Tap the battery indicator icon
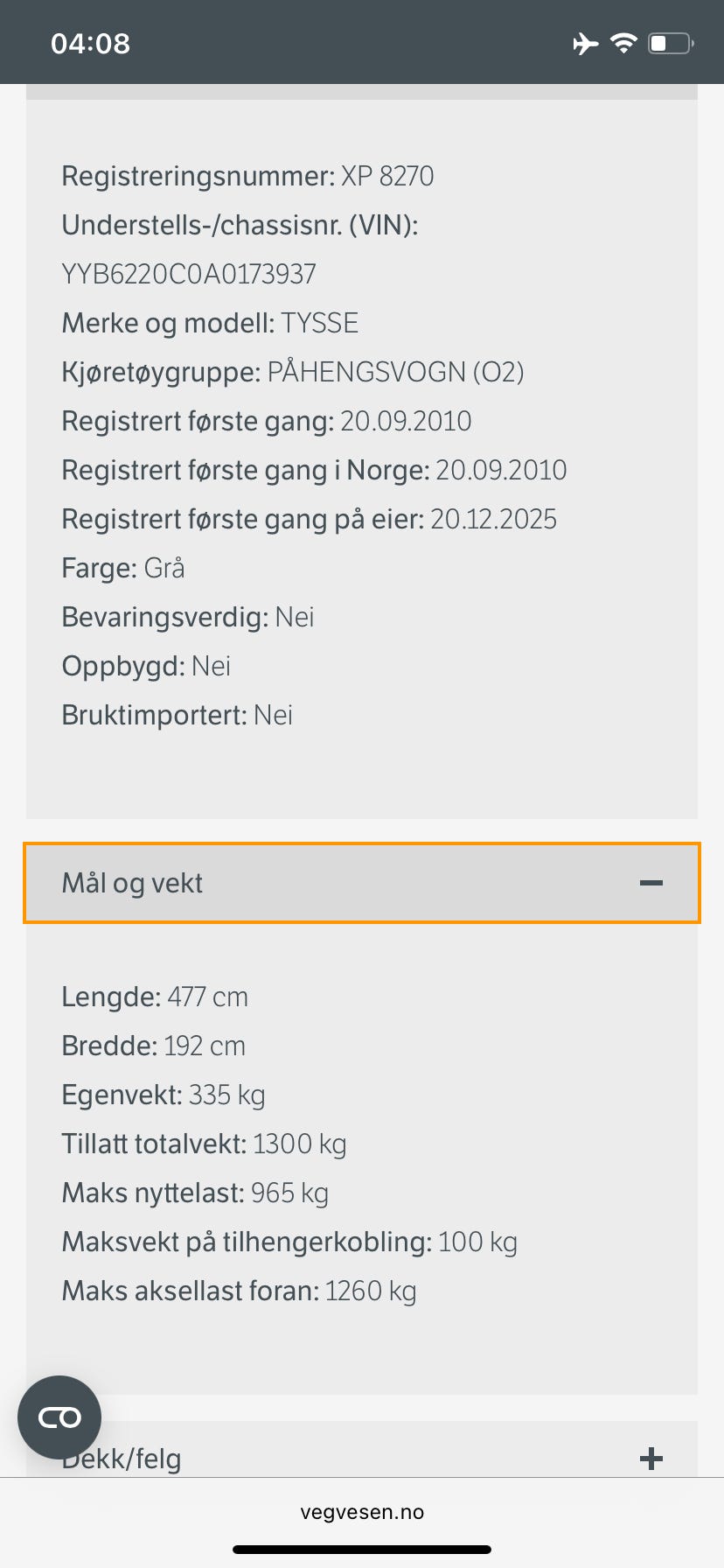 pyautogui.click(x=670, y=43)
